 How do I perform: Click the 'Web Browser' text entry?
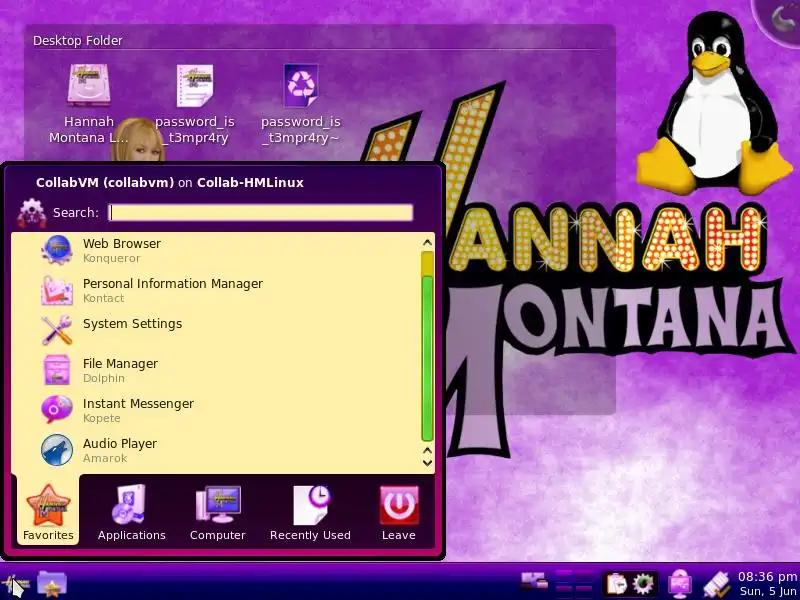(x=122, y=243)
